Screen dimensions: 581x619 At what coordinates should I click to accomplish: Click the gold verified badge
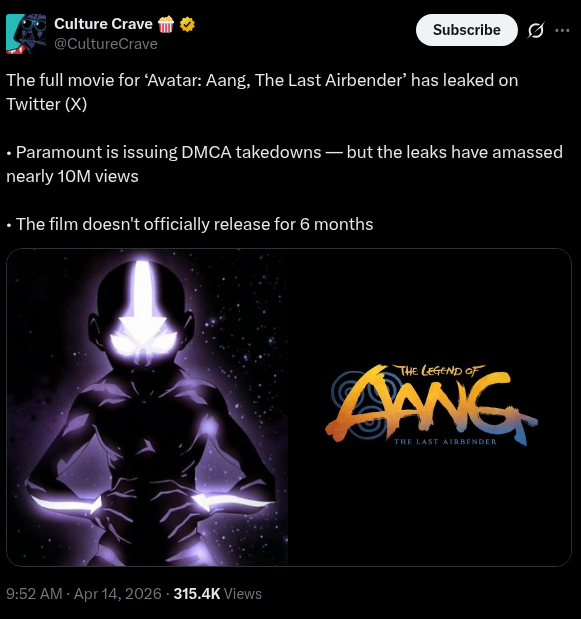click(187, 24)
